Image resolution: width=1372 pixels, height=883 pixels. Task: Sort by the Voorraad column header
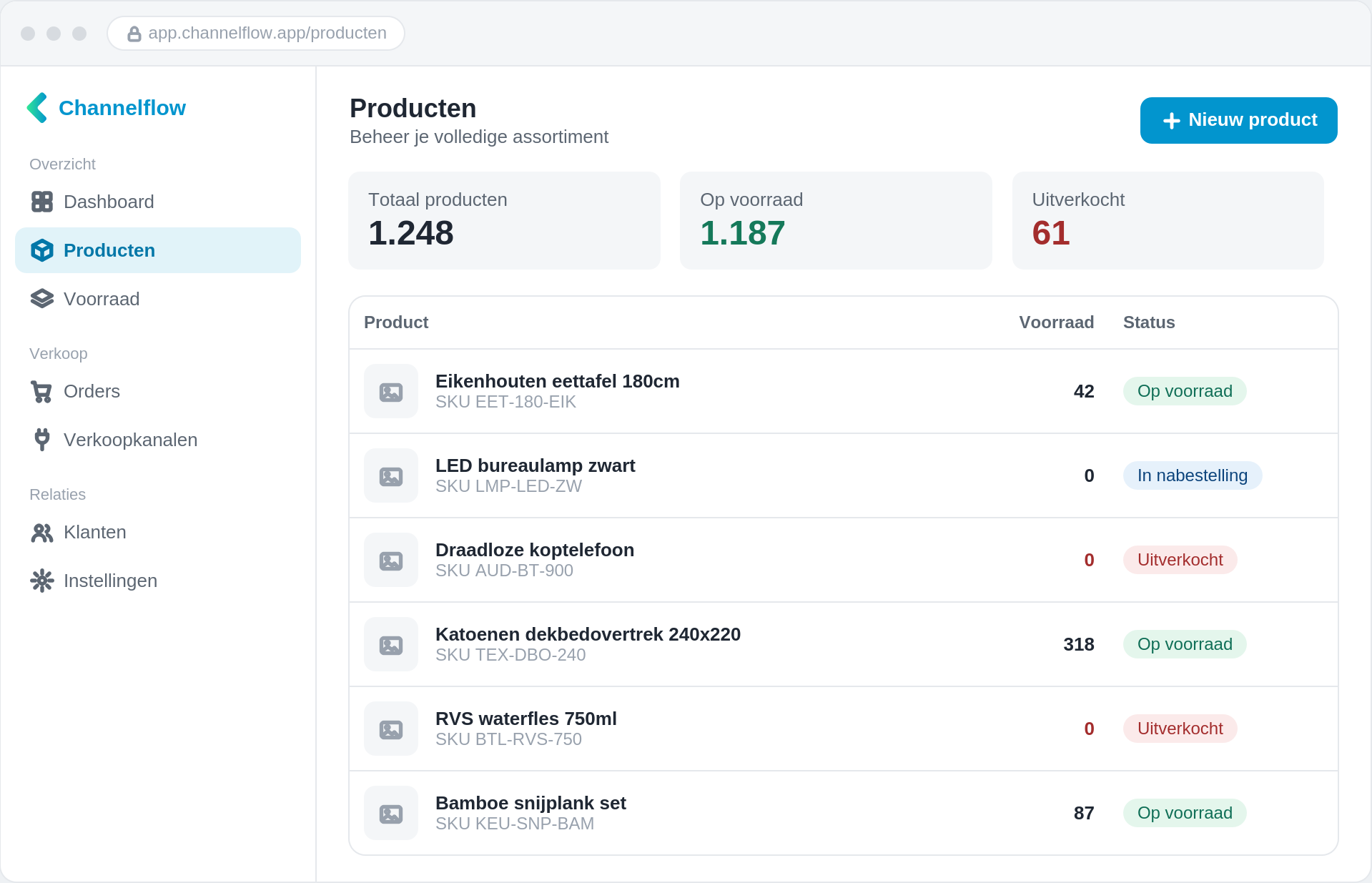(x=1056, y=322)
